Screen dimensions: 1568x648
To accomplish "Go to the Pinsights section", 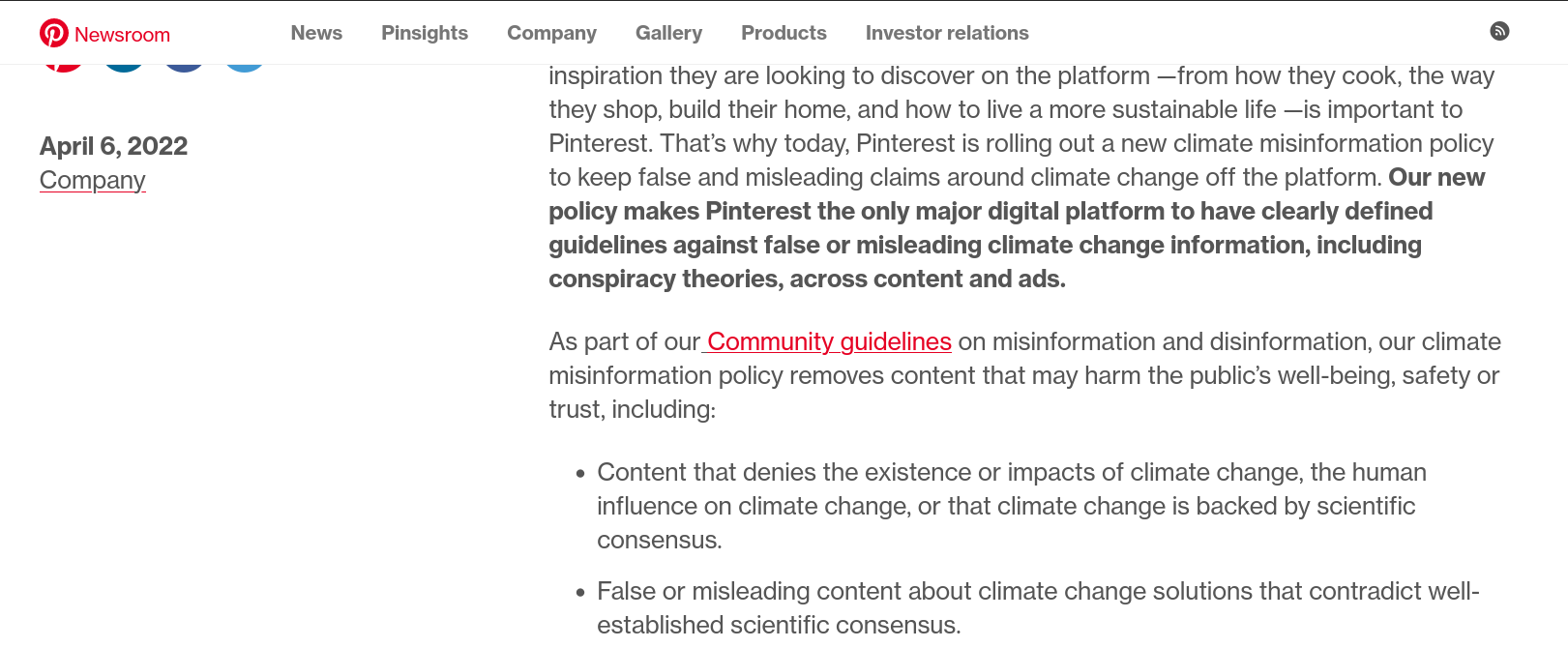I will coord(425,33).
